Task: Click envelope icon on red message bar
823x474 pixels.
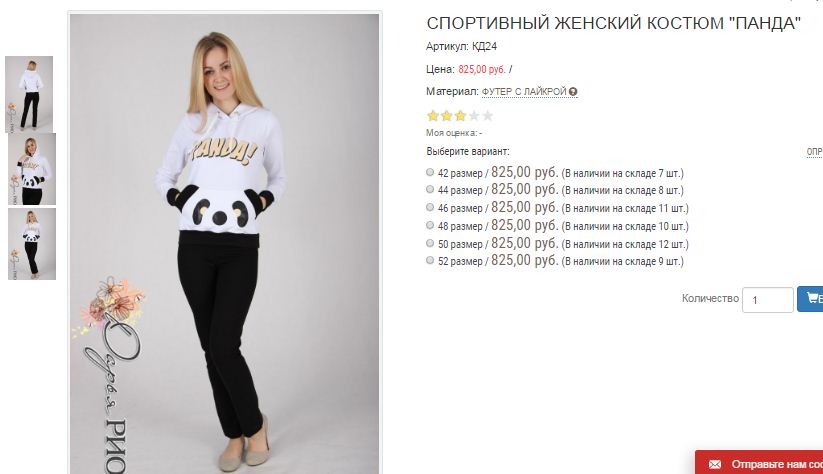Action: click(x=715, y=465)
